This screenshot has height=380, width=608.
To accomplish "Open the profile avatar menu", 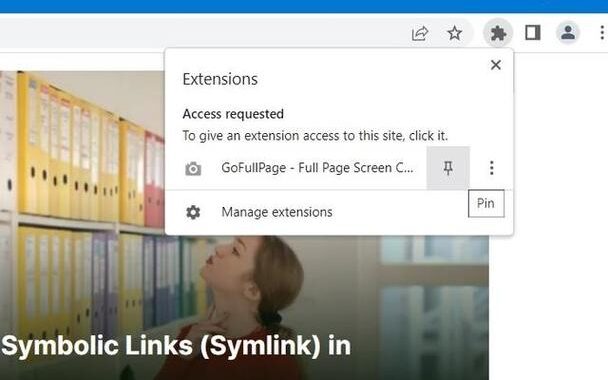I will tap(568, 33).
